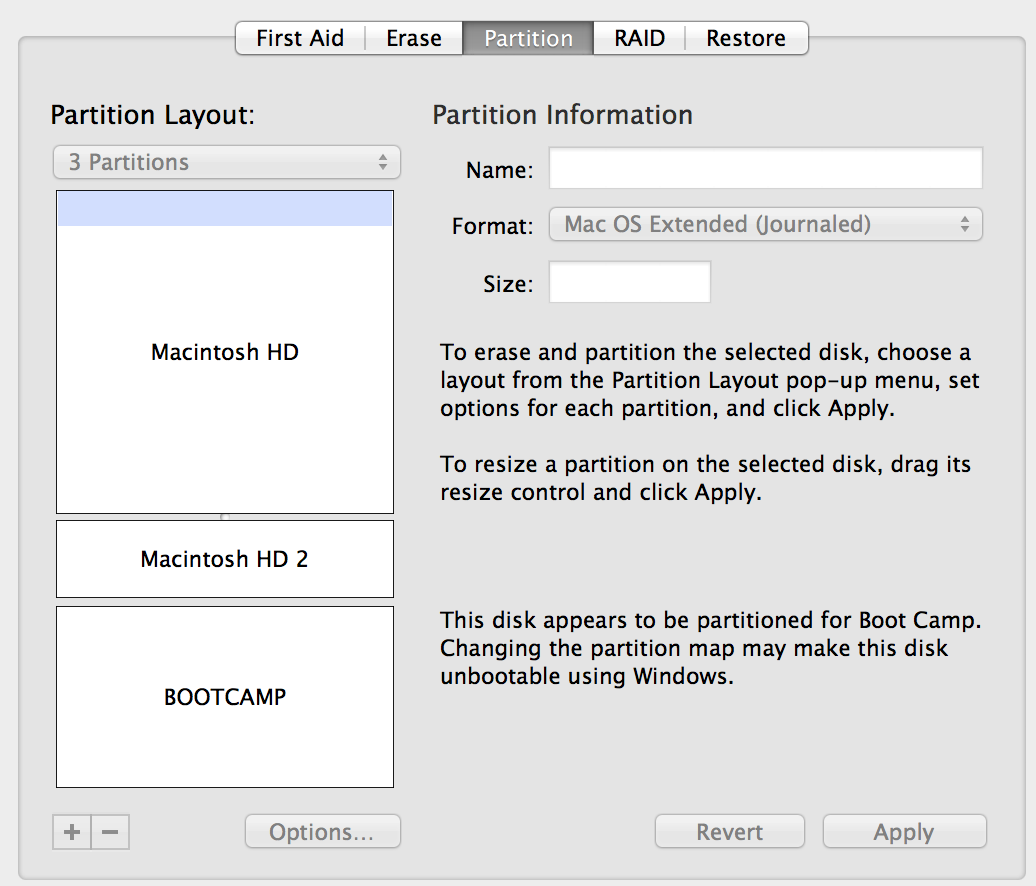
Task: Click the erase and partition instructions paragraph
Action: pyautogui.click(x=710, y=381)
